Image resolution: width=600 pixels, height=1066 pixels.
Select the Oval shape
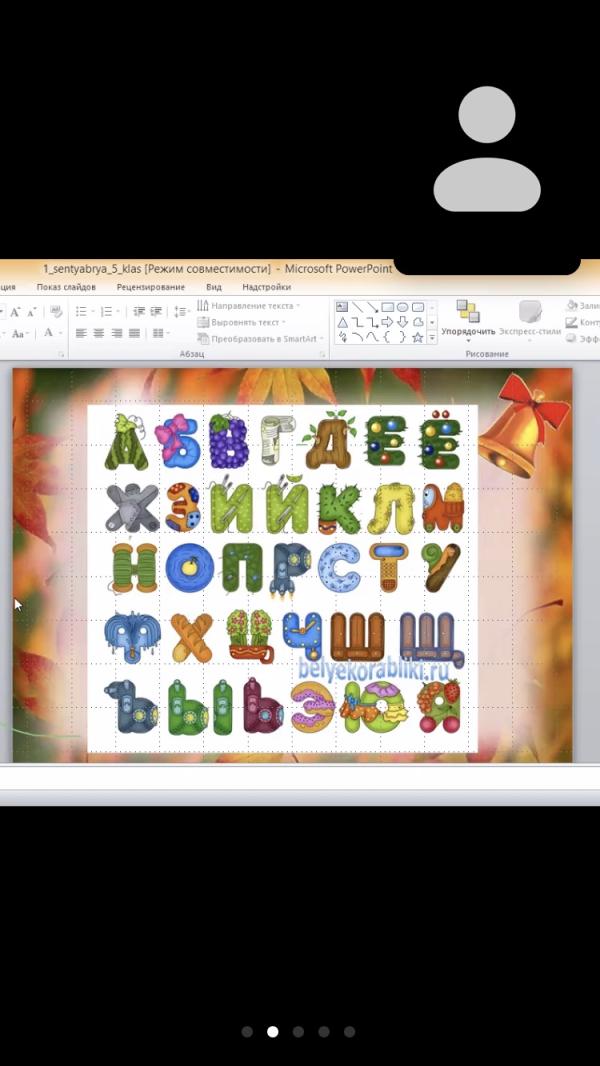coord(402,307)
